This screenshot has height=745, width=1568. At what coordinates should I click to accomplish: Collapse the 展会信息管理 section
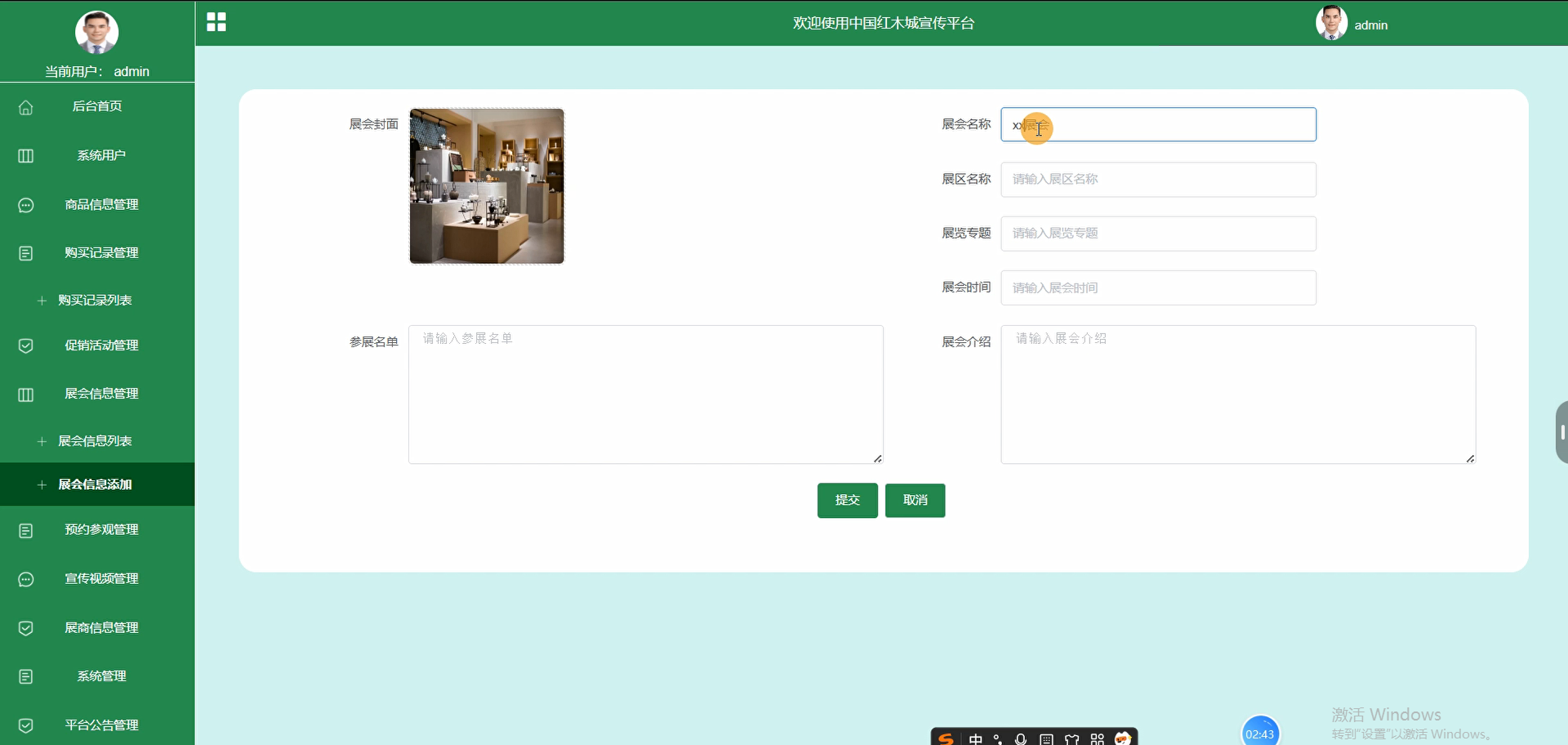click(x=101, y=394)
